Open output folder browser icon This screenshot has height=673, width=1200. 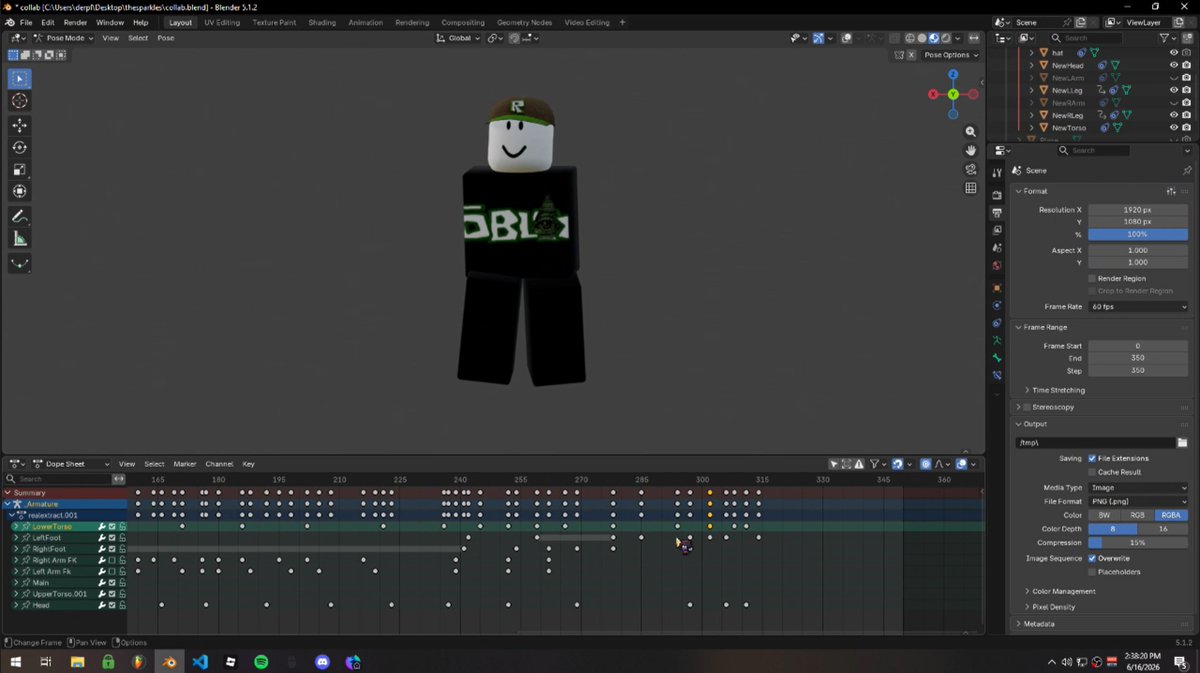[1182, 442]
